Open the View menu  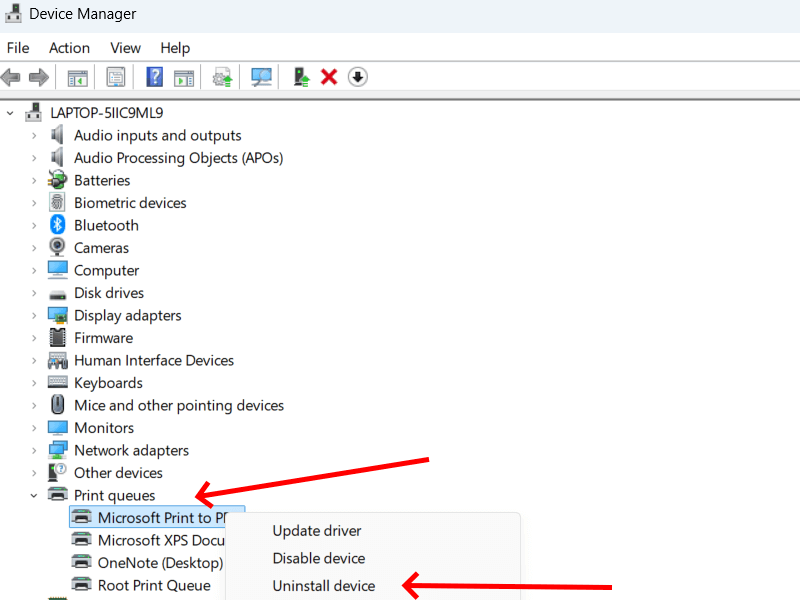point(125,47)
